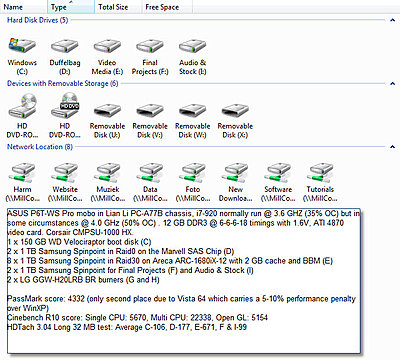
Task: Open the Windows (C:) drive
Action: click(22, 56)
